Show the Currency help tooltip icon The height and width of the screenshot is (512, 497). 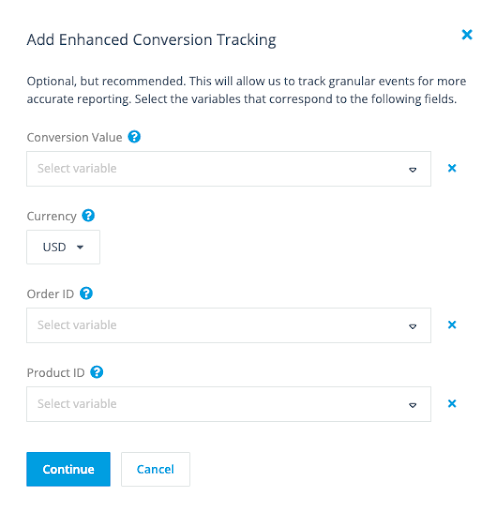(x=89, y=215)
